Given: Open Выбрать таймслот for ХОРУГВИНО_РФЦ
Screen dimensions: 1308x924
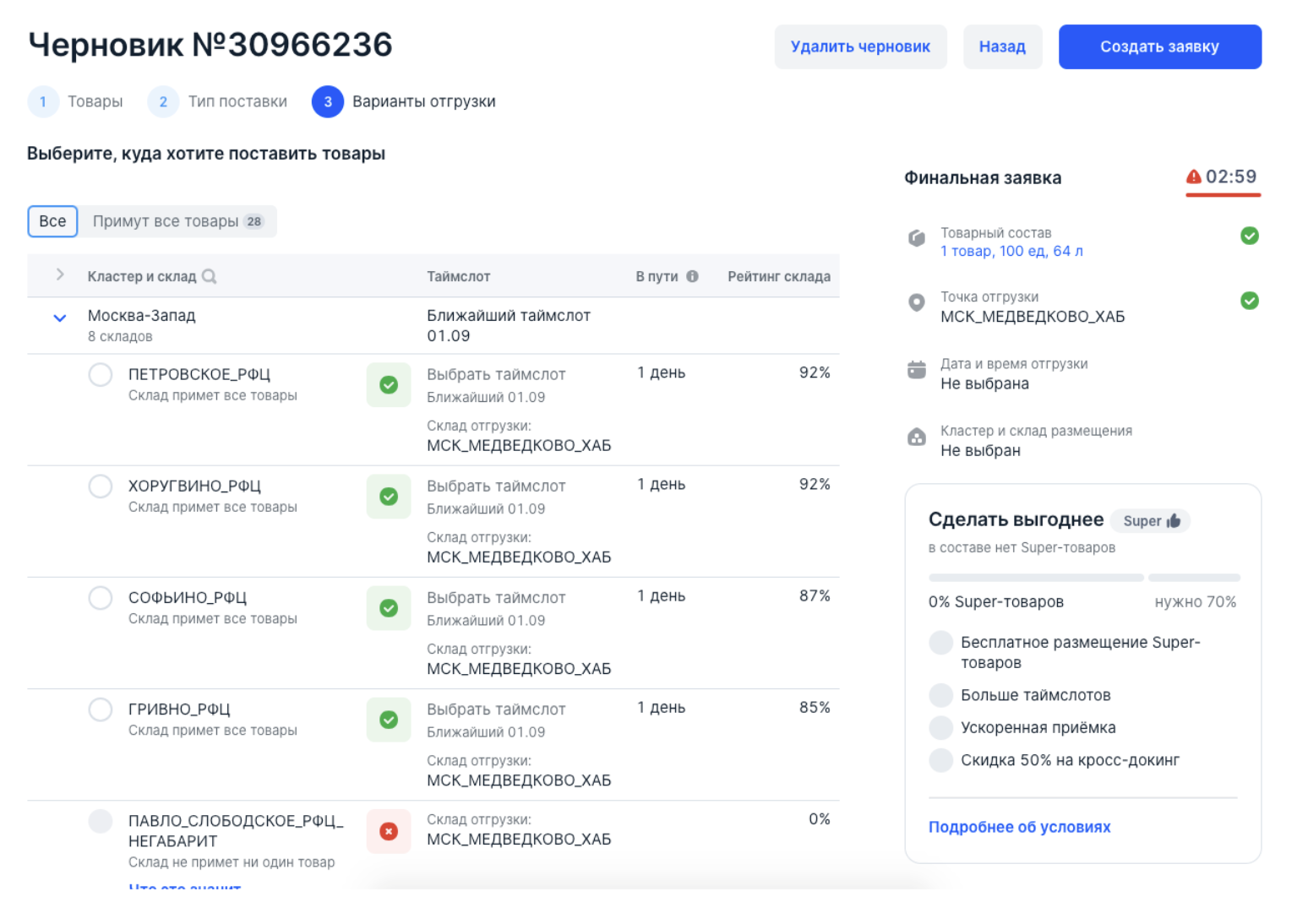Looking at the screenshot, I should pos(496,486).
